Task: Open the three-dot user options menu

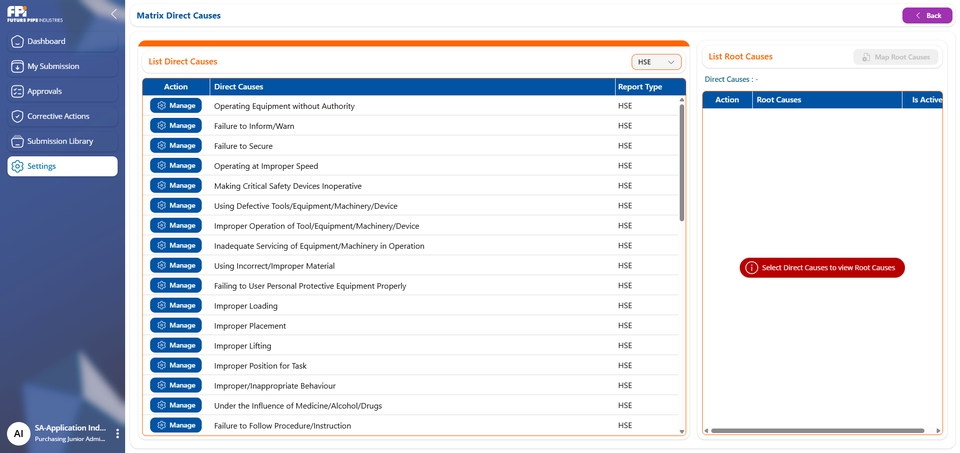Action: tap(117, 433)
